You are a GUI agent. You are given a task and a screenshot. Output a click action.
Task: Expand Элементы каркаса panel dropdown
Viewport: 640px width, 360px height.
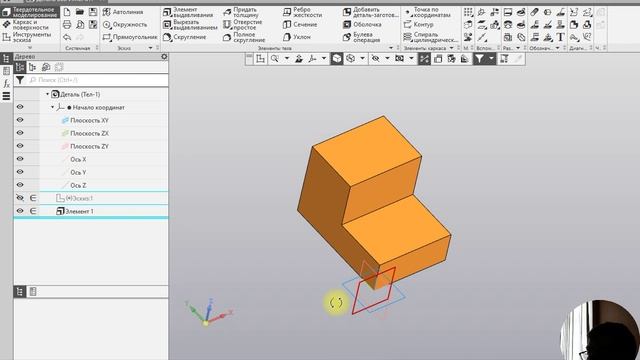click(x=451, y=48)
